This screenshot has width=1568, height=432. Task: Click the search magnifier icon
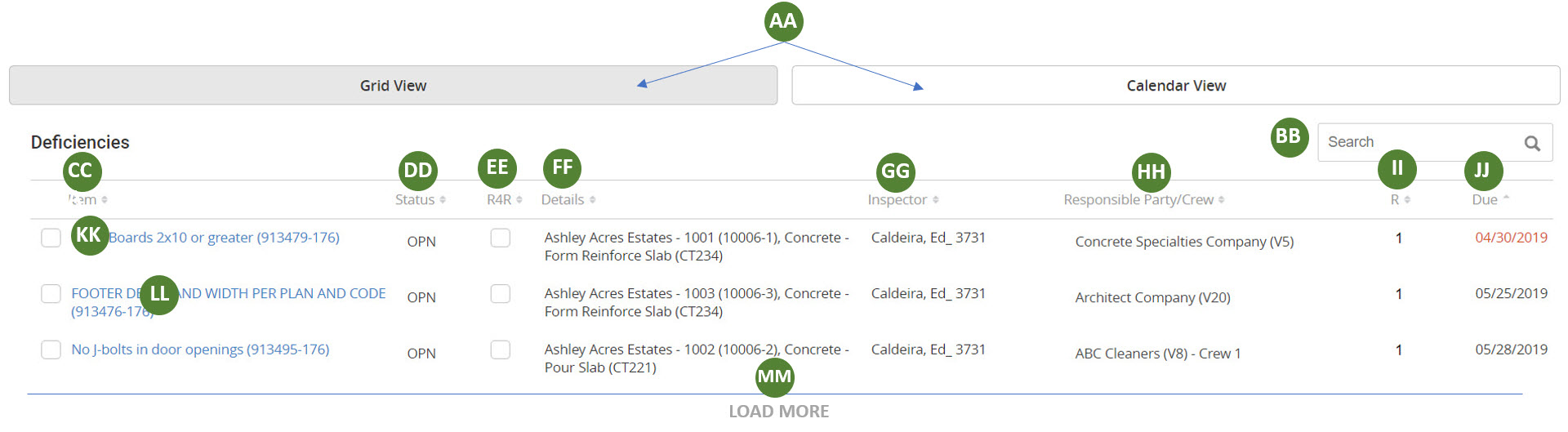coord(1532,143)
